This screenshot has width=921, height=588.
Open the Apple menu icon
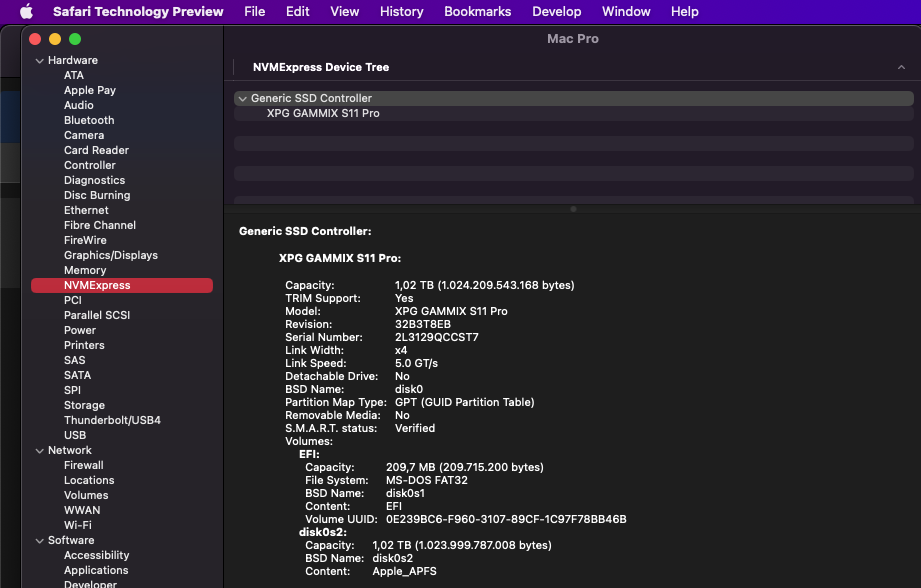click(x=26, y=11)
